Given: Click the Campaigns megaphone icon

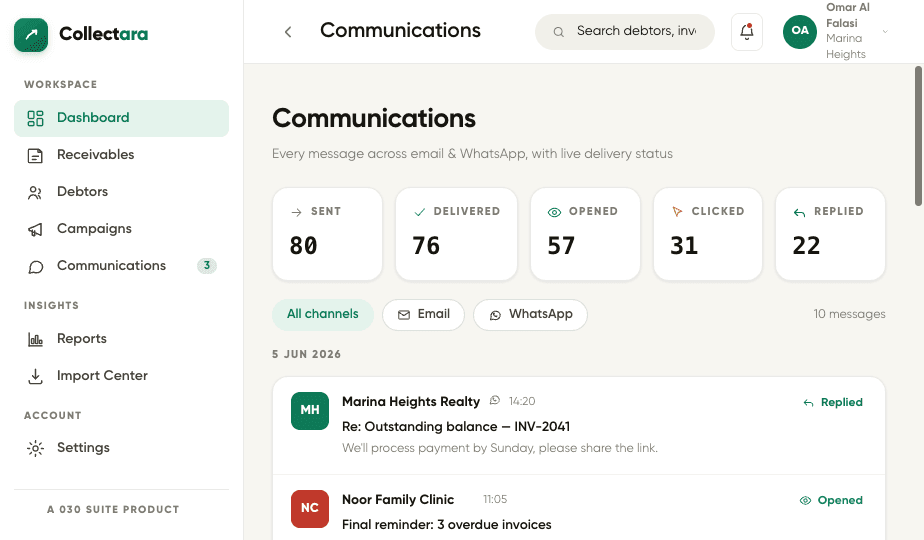Looking at the screenshot, I should tap(35, 230).
